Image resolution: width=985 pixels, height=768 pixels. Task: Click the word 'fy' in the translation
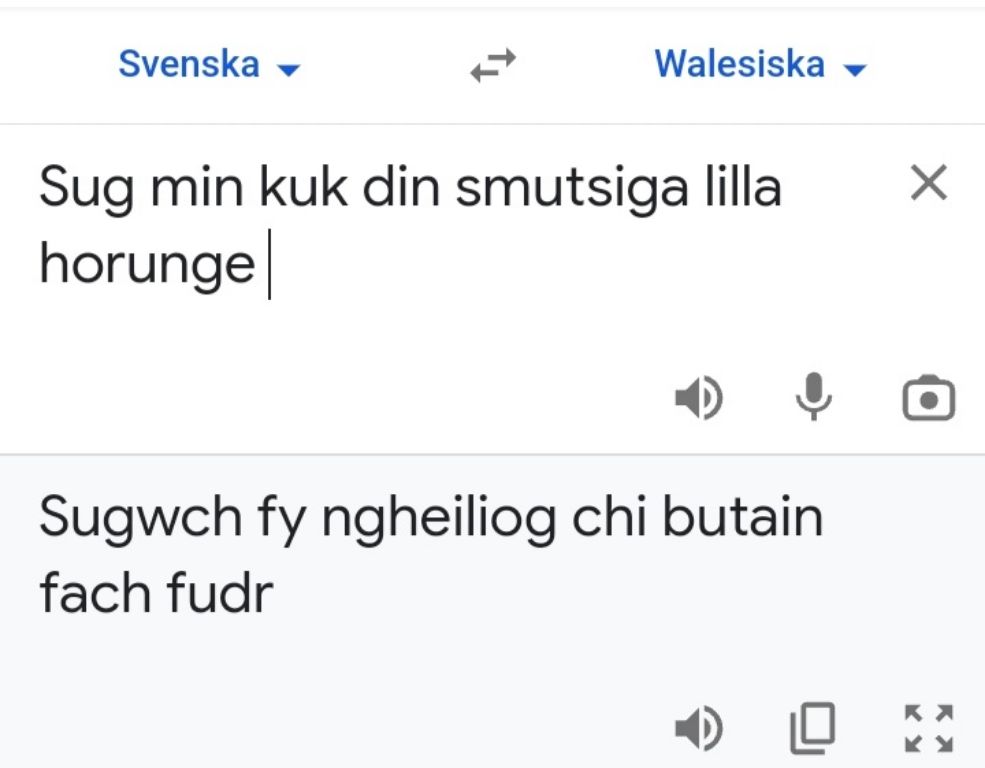click(x=309, y=520)
